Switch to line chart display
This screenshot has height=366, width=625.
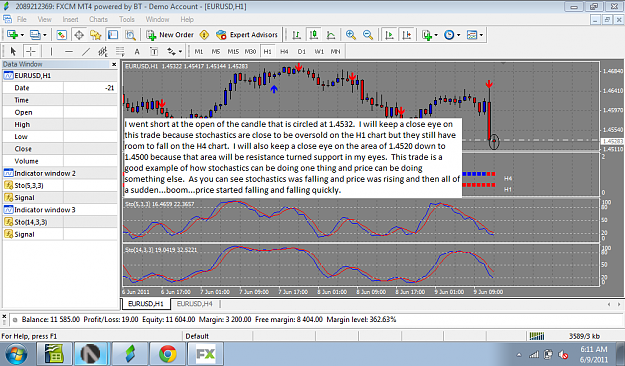[x=331, y=35]
